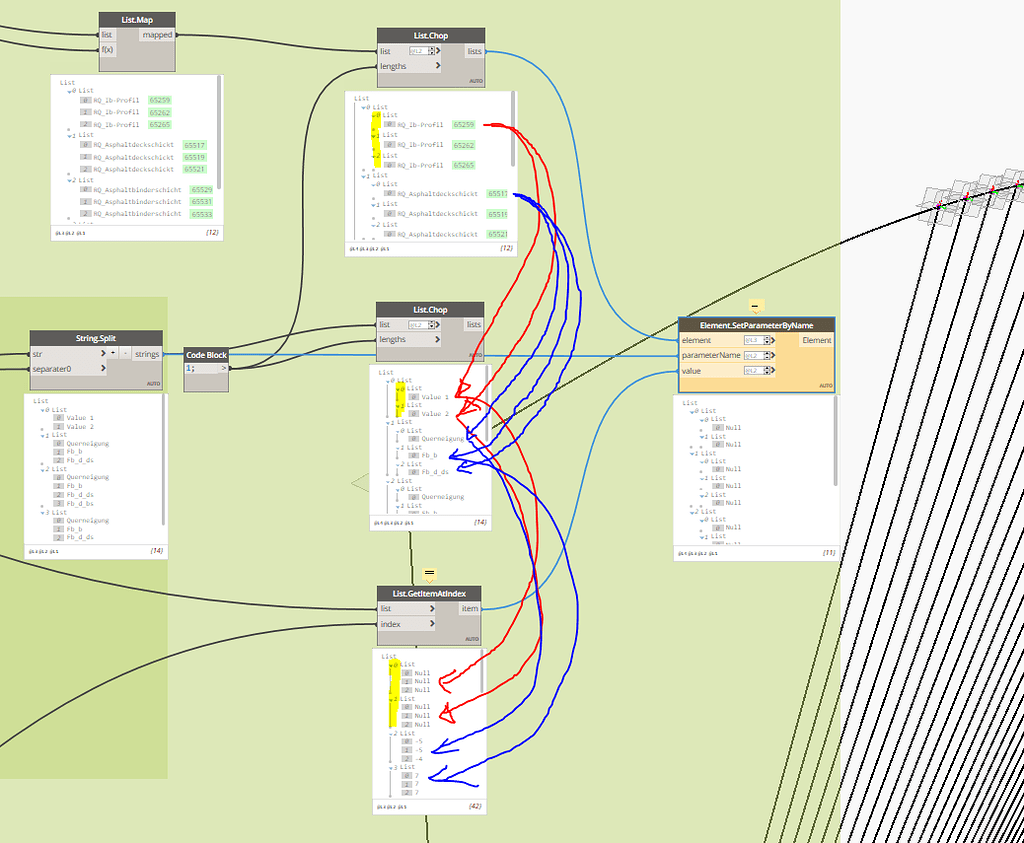Screen dimensions: 1024x843
Task: Click AUTO lacing on the List.GetItemAtIndex node
Action: click(x=472, y=638)
